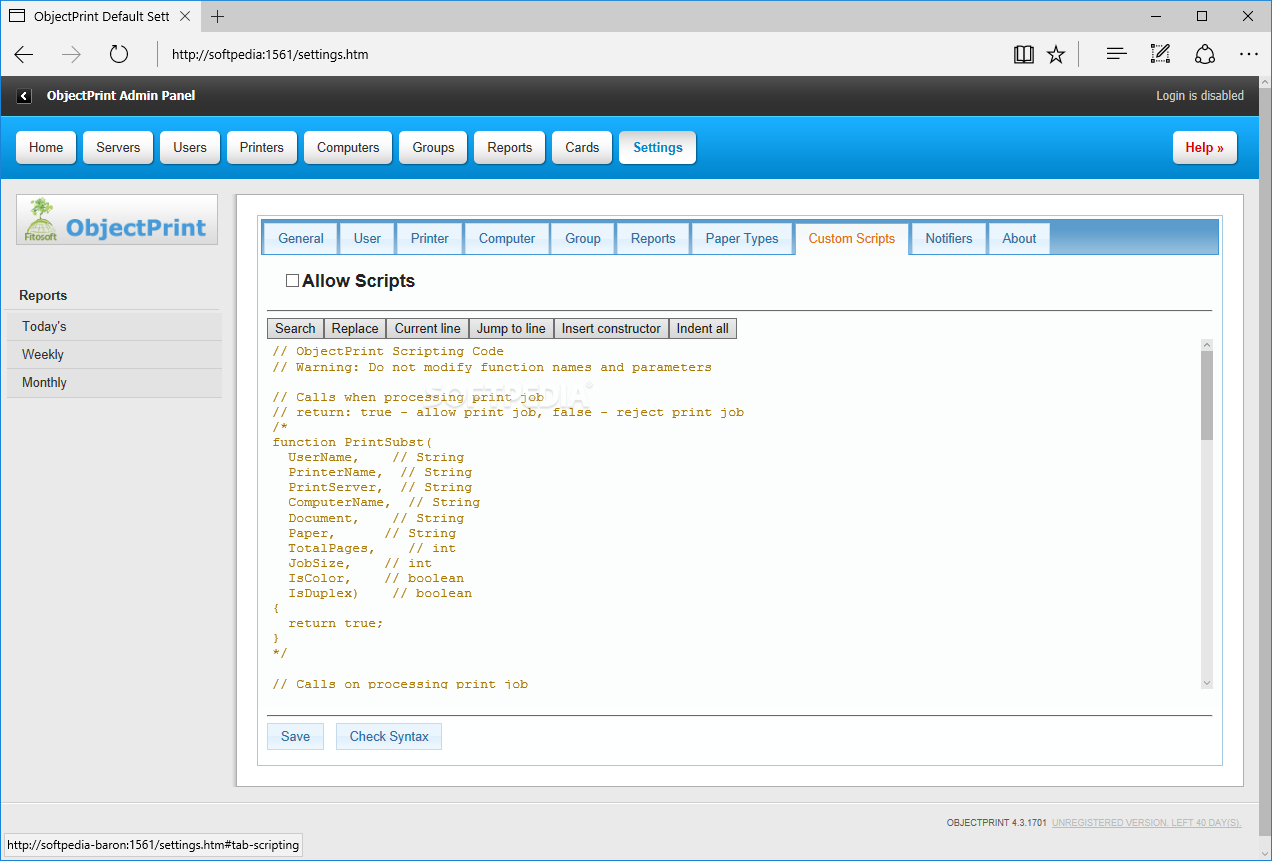The height and width of the screenshot is (861, 1272).
Task: Open Today's report in sidebar
Action: click(x=114, y=326)
